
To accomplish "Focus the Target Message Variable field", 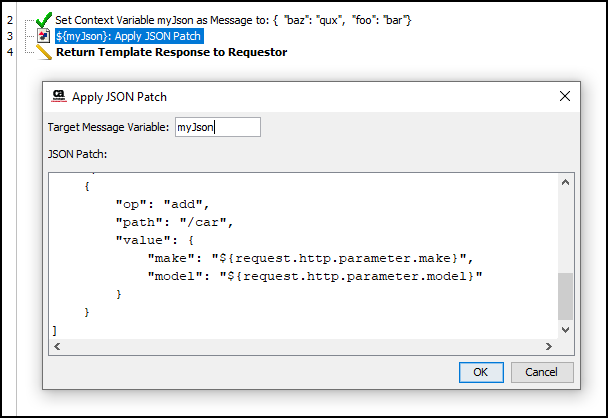I will point(218,127).
